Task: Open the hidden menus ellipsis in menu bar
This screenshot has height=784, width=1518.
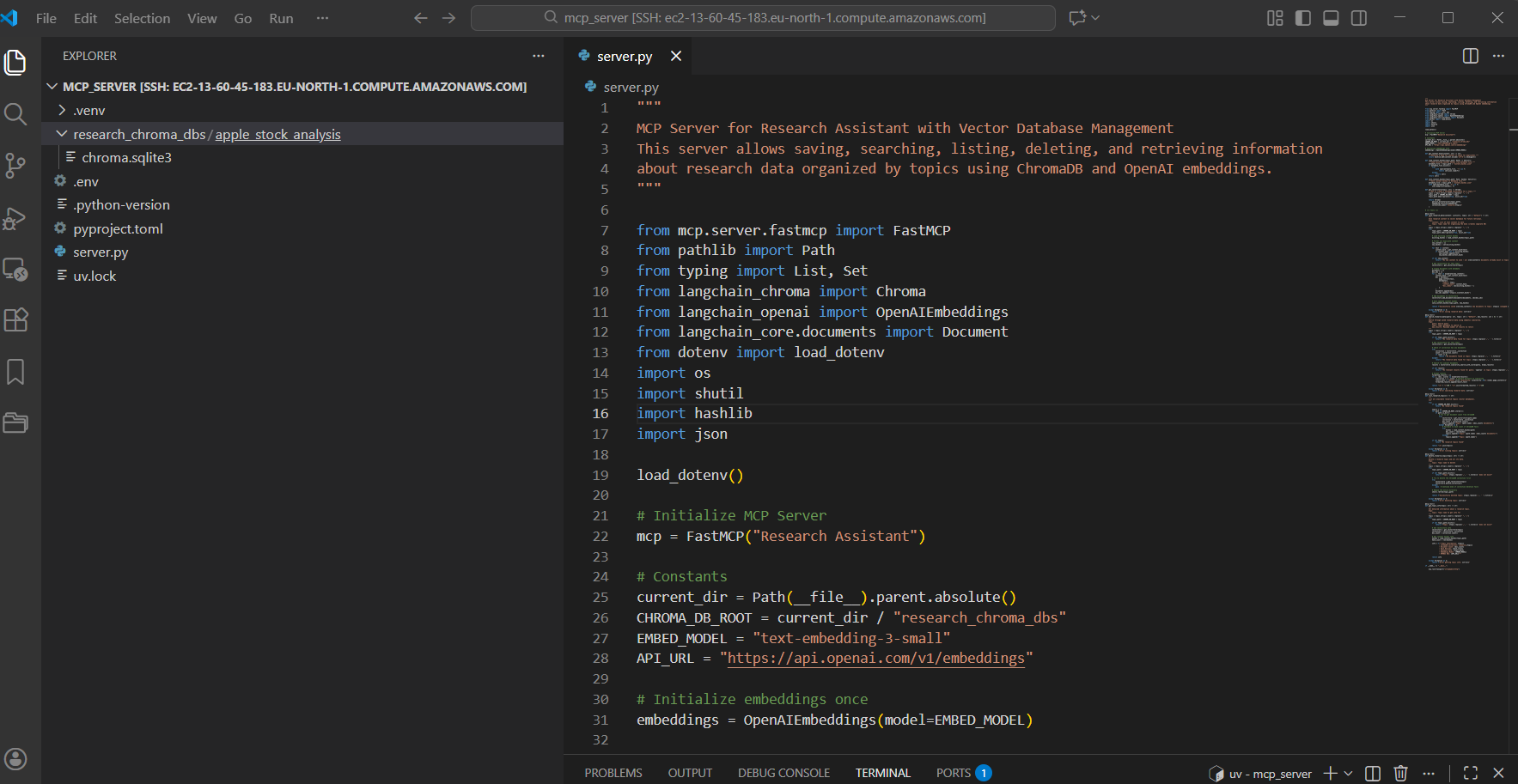Action: click(322, 18)
